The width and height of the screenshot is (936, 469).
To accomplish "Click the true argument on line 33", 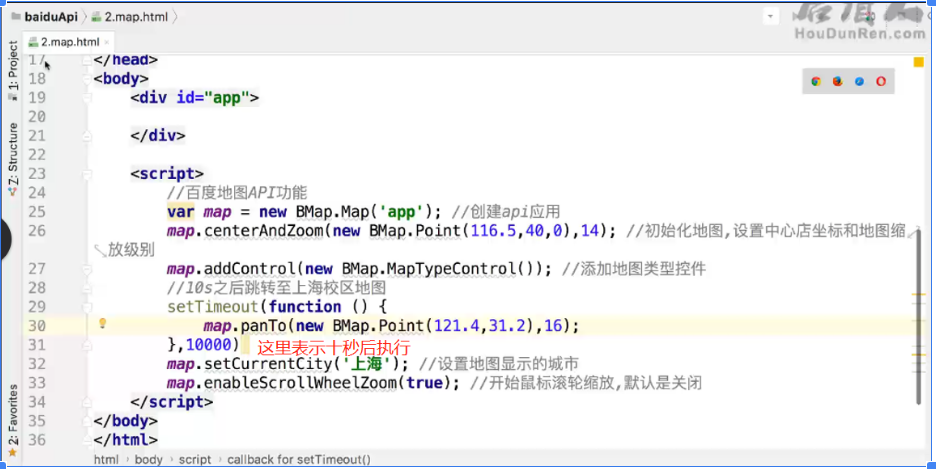I will tap(424, 383).
